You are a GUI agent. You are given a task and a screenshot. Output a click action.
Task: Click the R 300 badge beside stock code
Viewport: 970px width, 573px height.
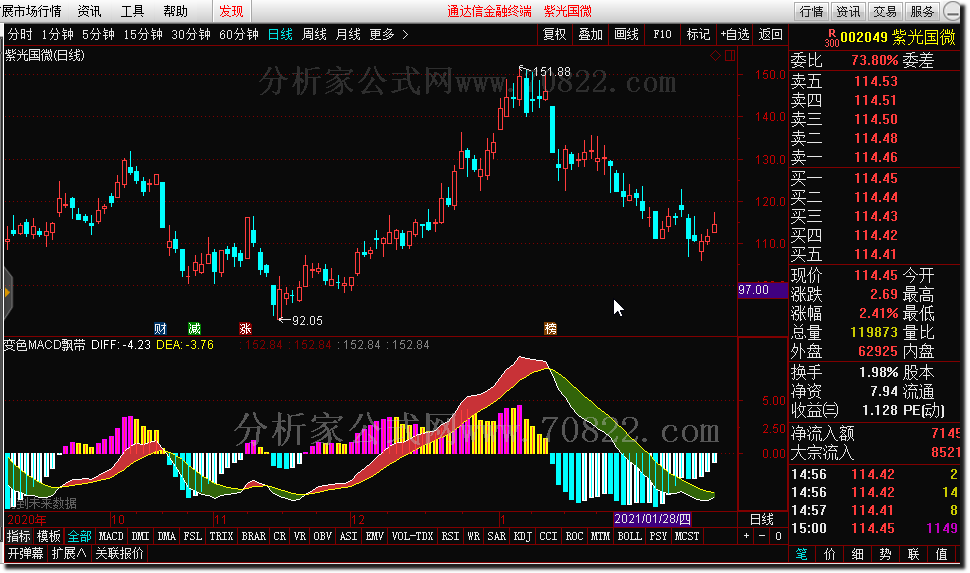point(832,38)
